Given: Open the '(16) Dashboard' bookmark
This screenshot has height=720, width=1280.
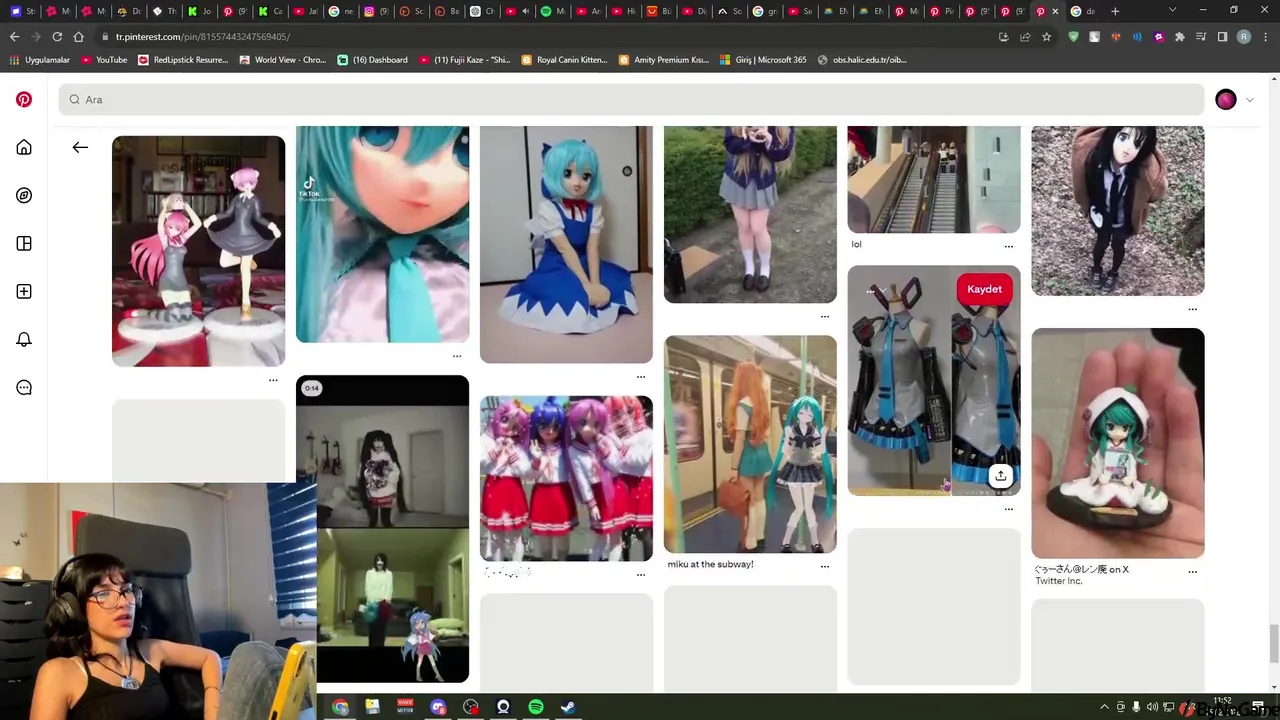Looking at the screenshot, I should click(x=372, y=60).
